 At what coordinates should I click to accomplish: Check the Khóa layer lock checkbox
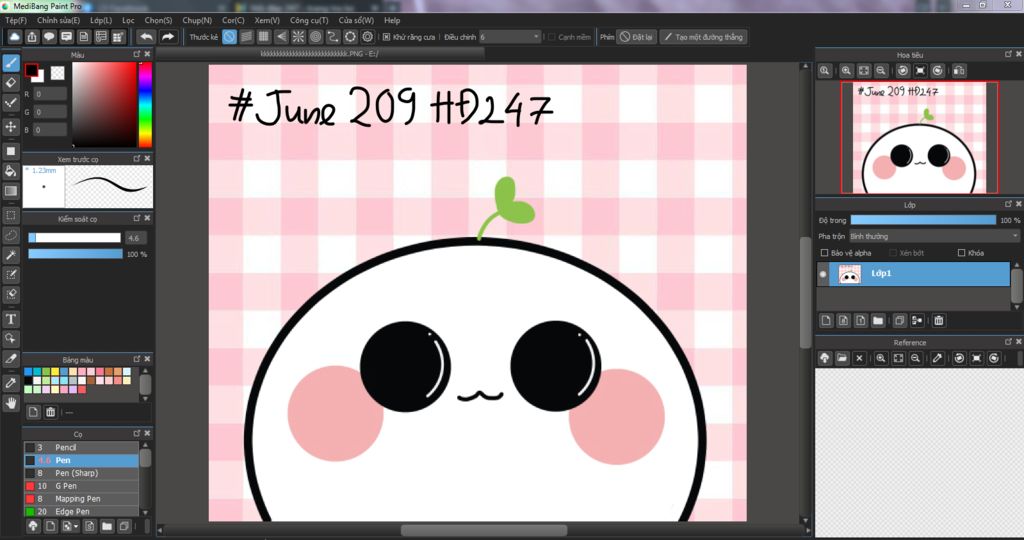961,253
